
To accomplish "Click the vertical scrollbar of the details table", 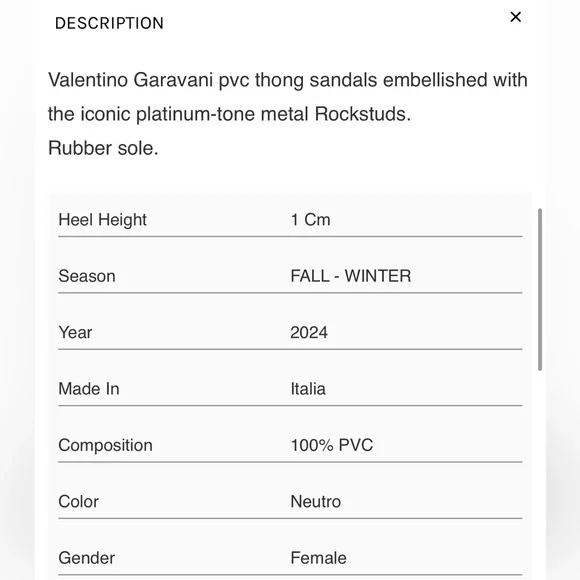I will [540, 289].
